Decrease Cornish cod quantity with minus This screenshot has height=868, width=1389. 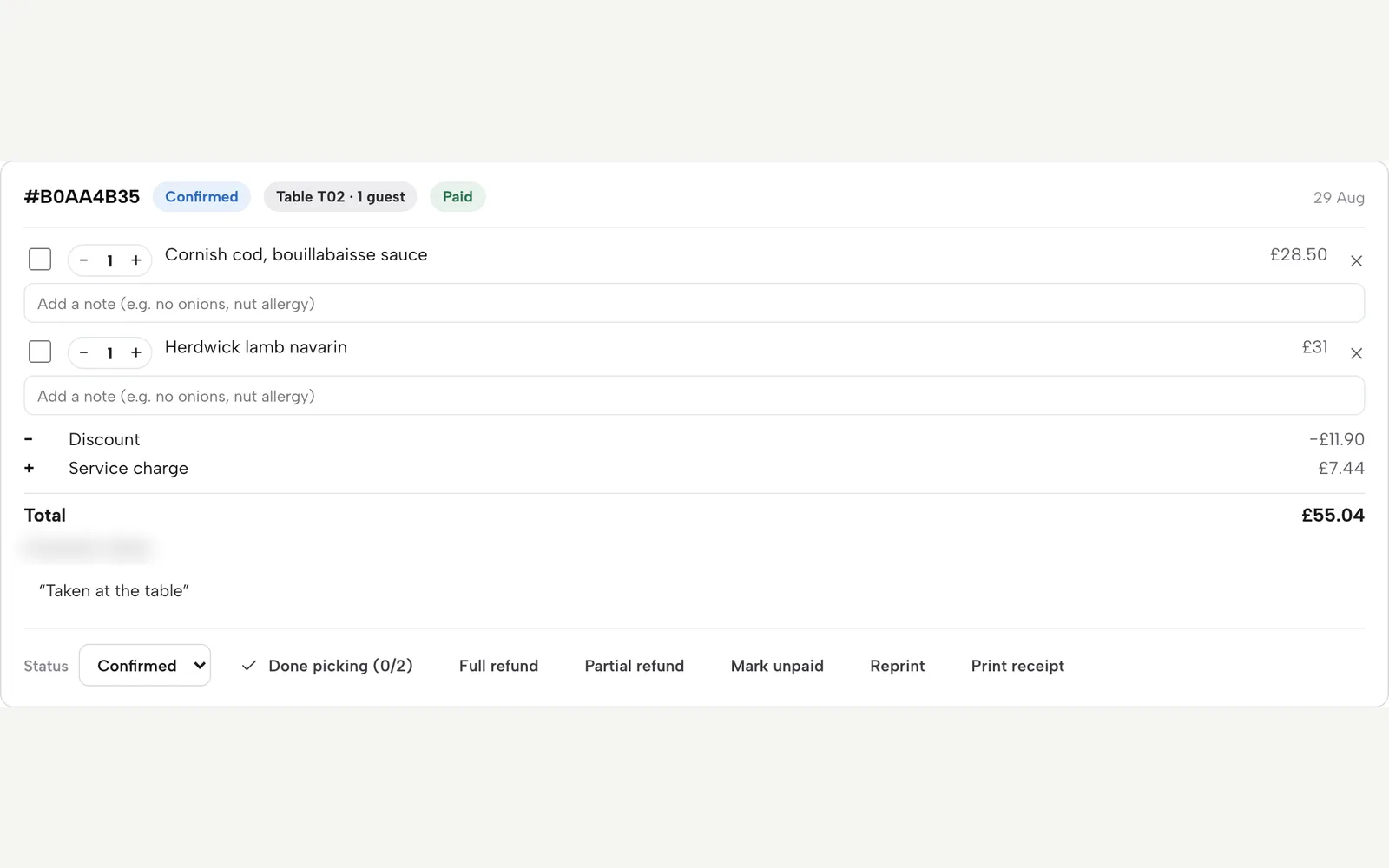tap(84, 260)
